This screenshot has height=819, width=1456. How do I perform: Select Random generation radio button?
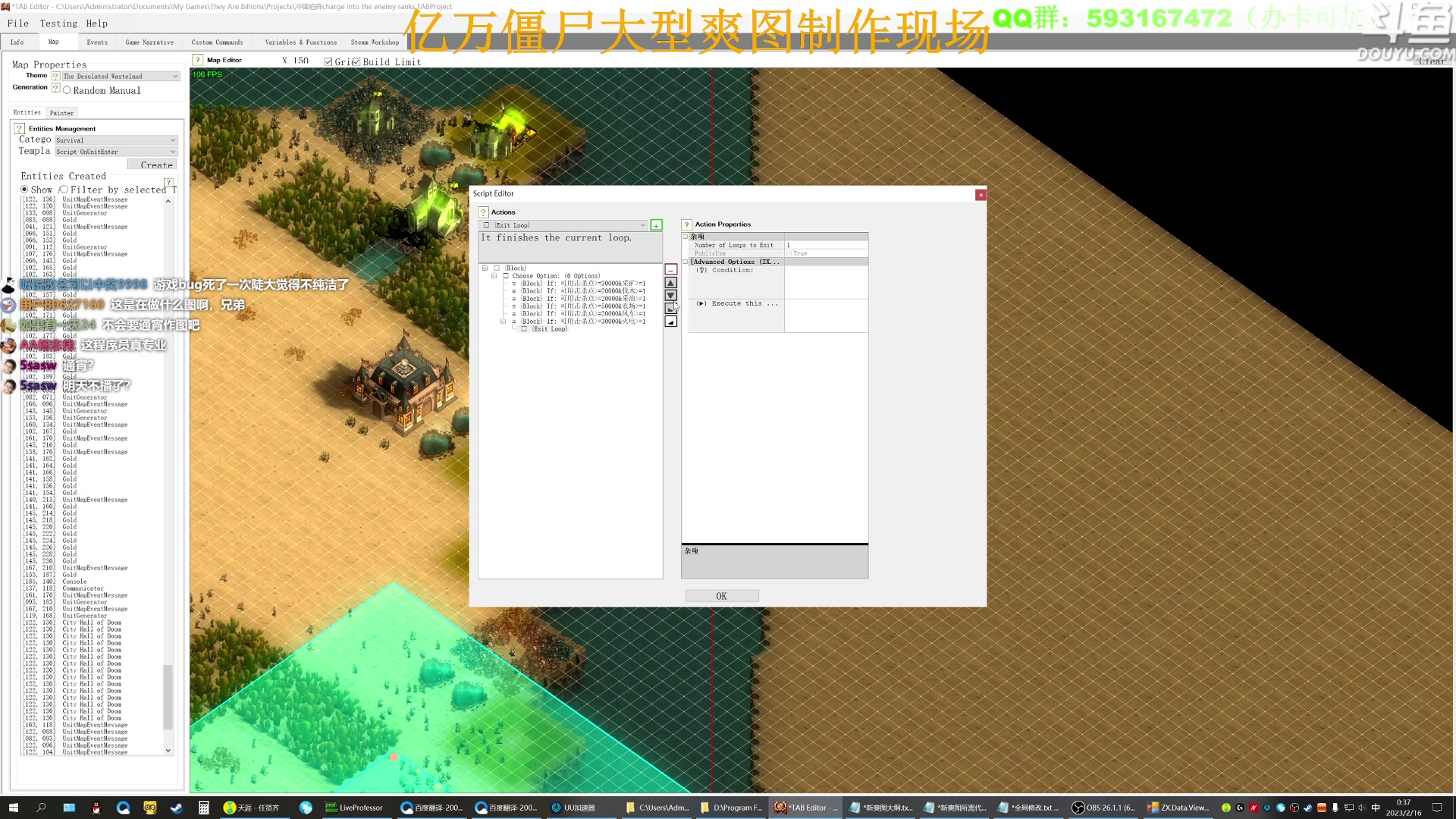coord(67,90)
